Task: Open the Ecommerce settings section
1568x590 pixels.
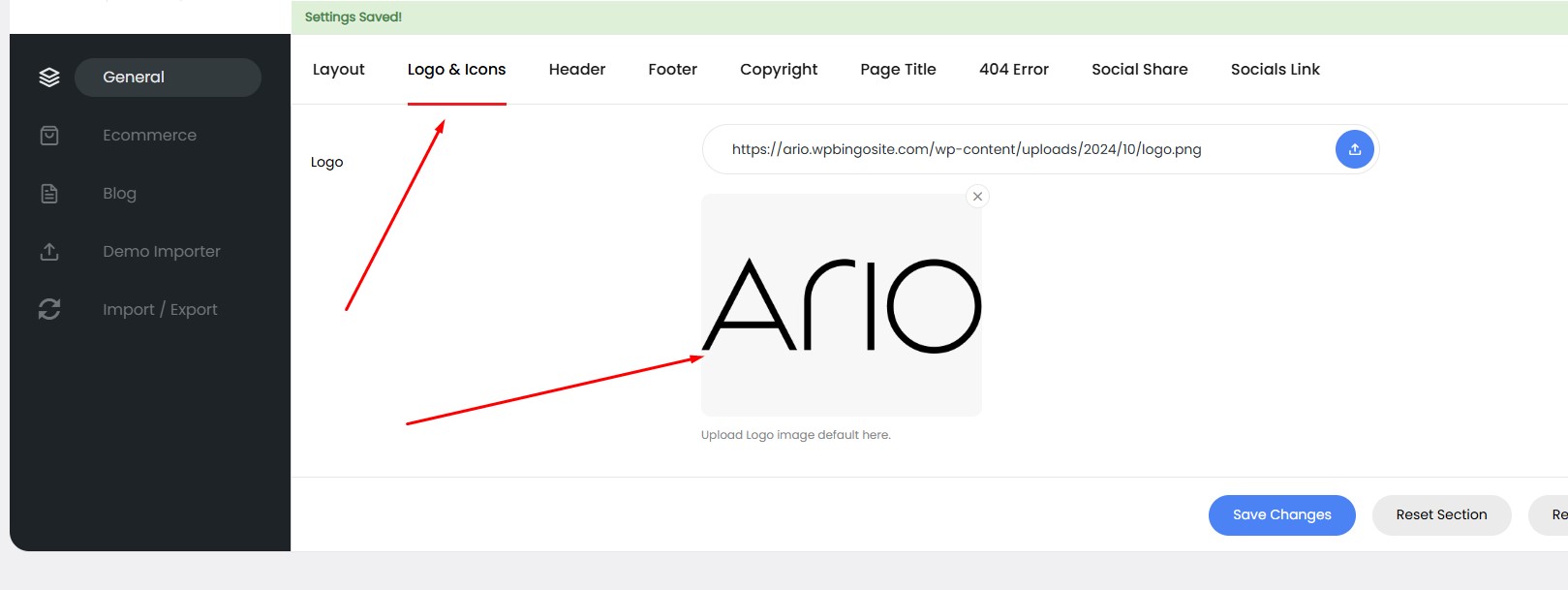Action: 149,136
